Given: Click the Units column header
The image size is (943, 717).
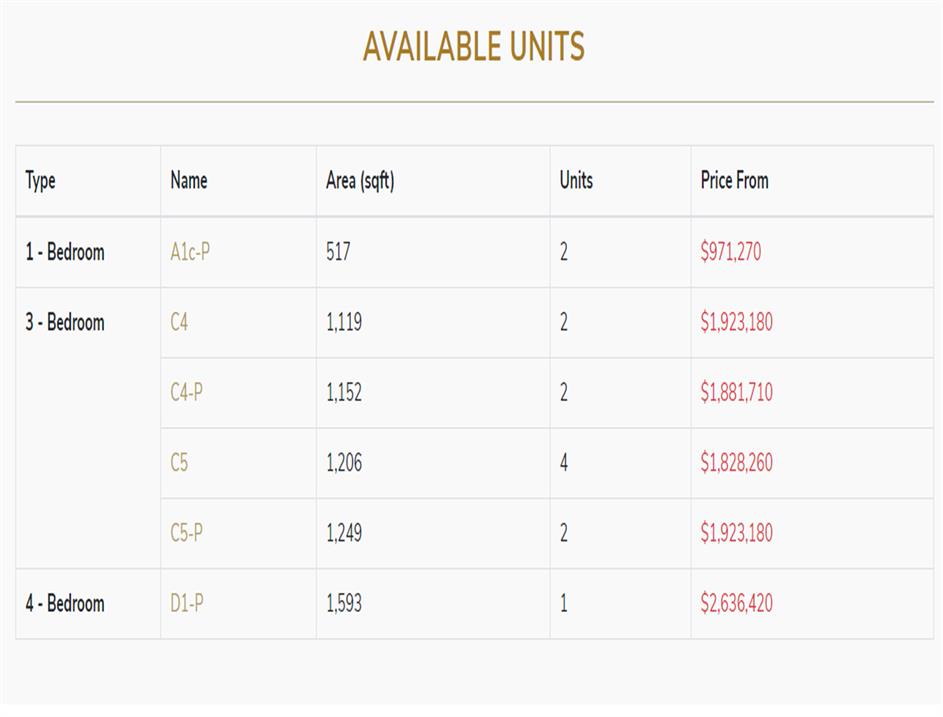Looking at the screenshot, I should [576, 181].
